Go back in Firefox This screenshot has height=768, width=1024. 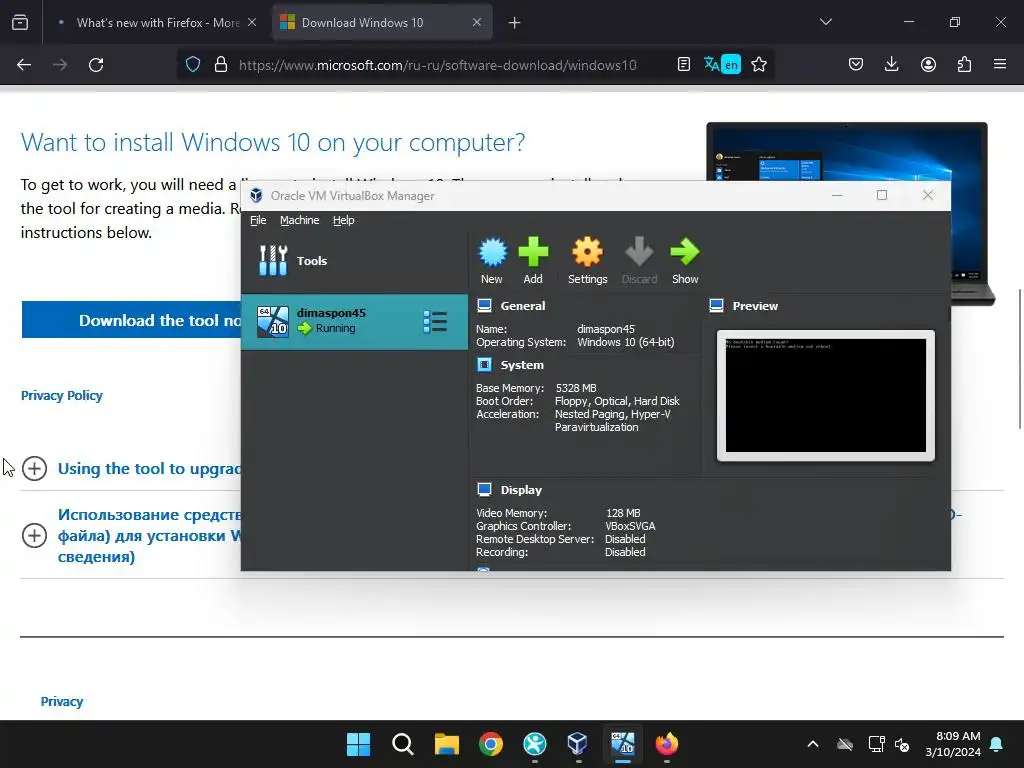(x=24, y=65)
